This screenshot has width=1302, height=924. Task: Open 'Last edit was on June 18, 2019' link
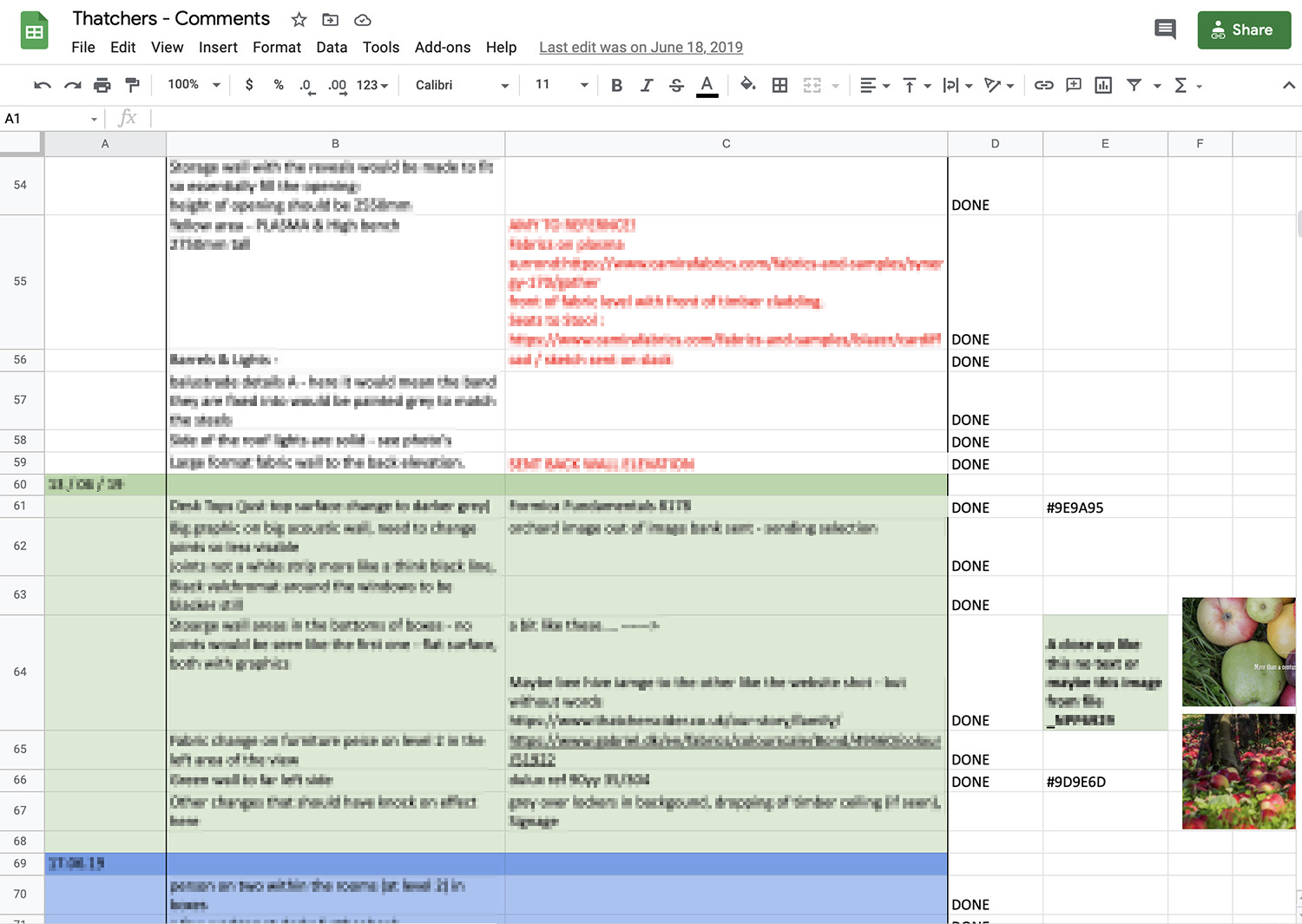641,47
